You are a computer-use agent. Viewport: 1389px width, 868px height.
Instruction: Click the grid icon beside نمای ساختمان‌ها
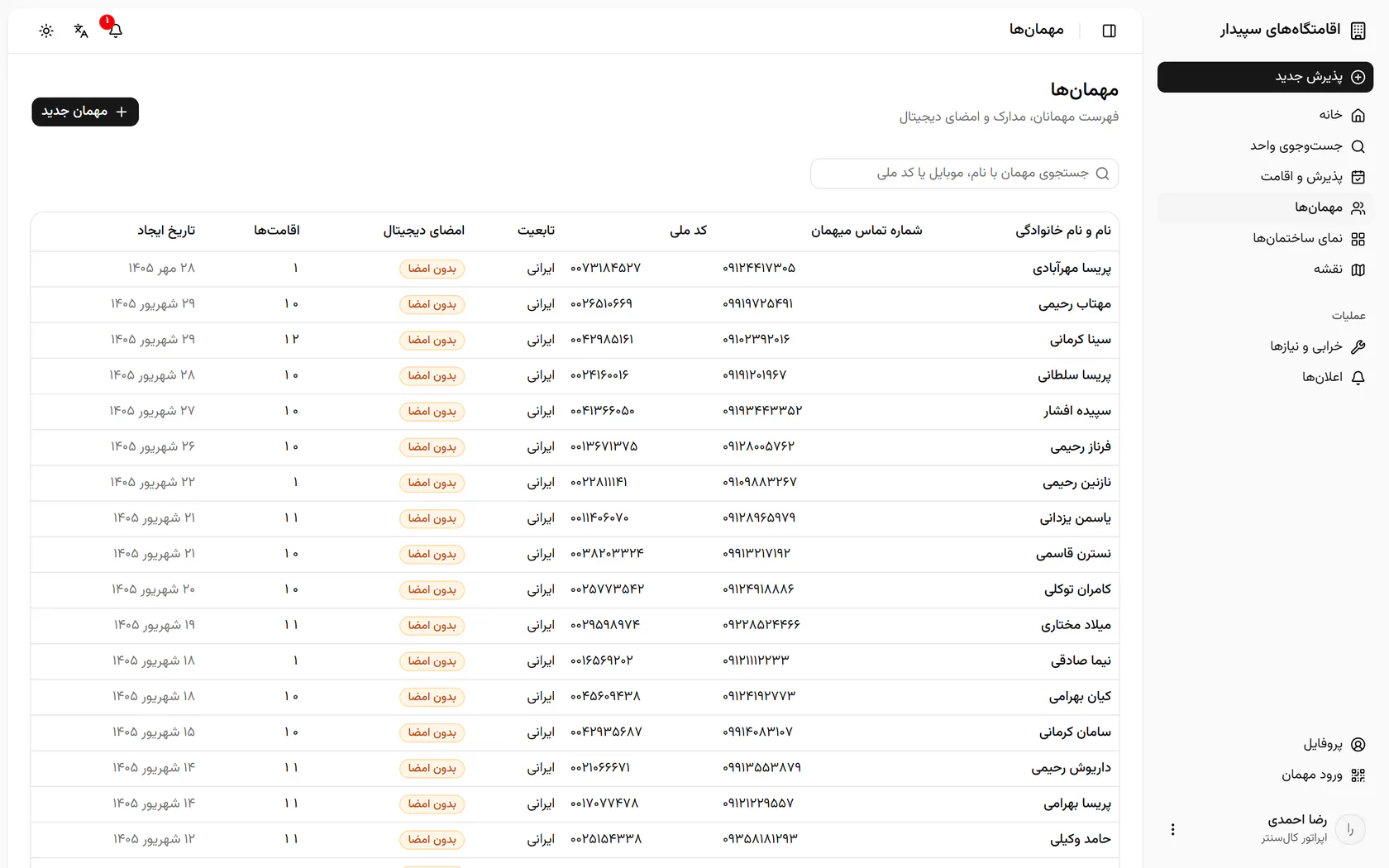(x=1358, y=239)
